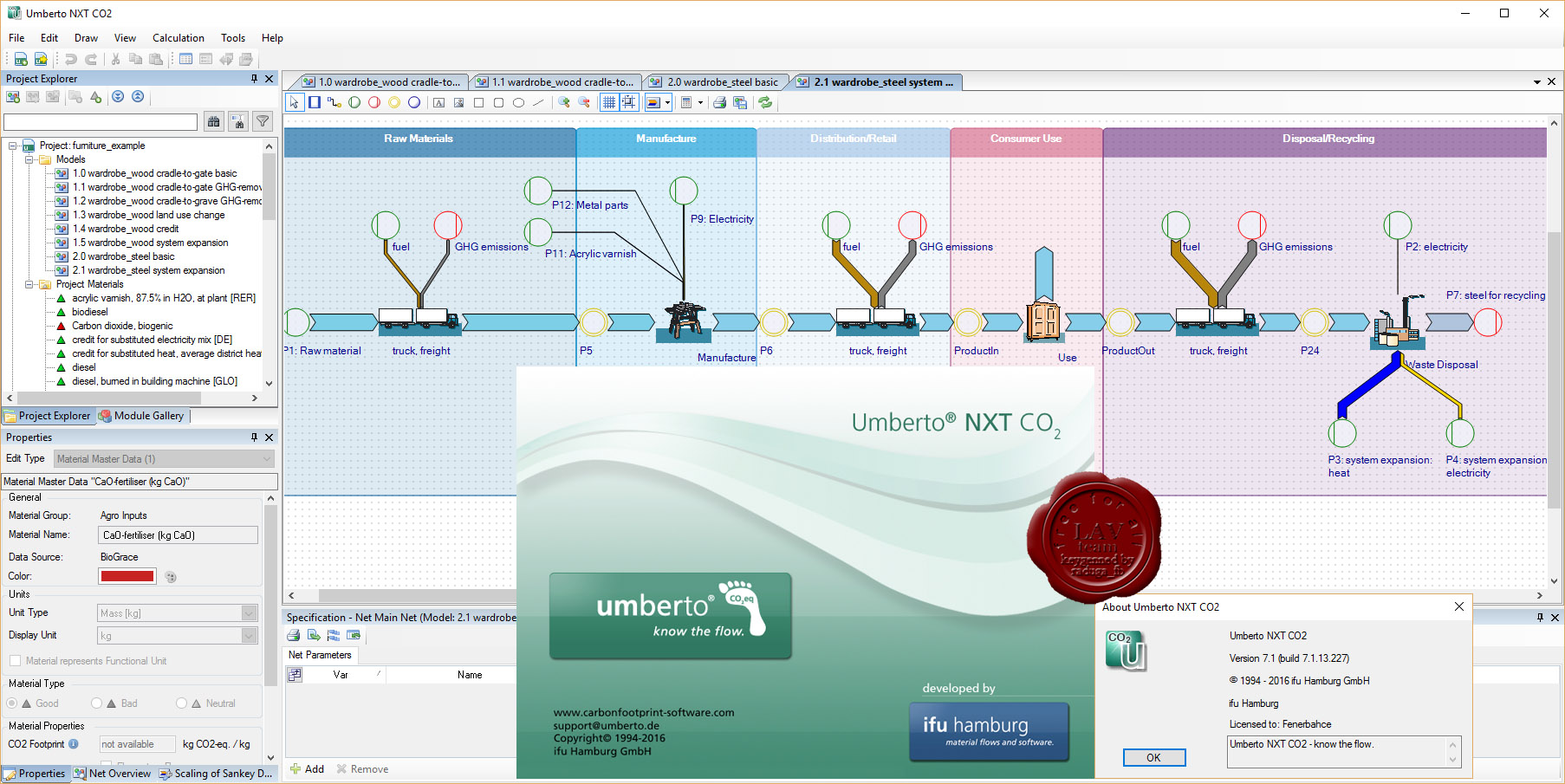Collapse the Project furniture_example tree node
Screen dimensions: 1565x784
coord(13,146)
